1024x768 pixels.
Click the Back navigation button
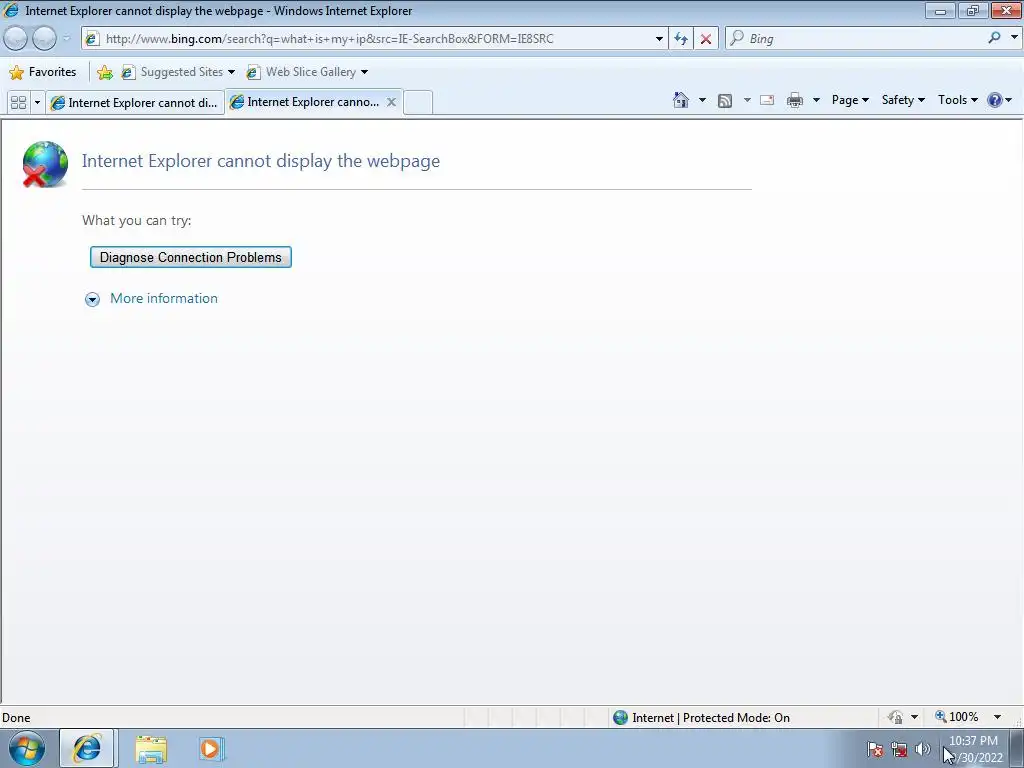click(15, 39)
